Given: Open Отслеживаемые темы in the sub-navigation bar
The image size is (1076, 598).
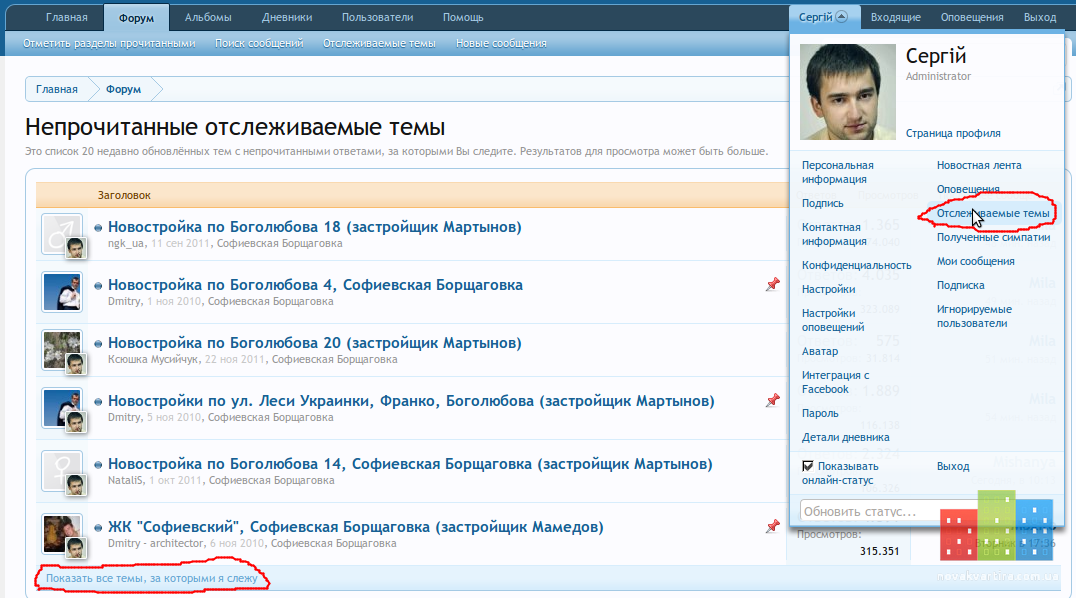Looking at the screenshot, I should (379, 43).
